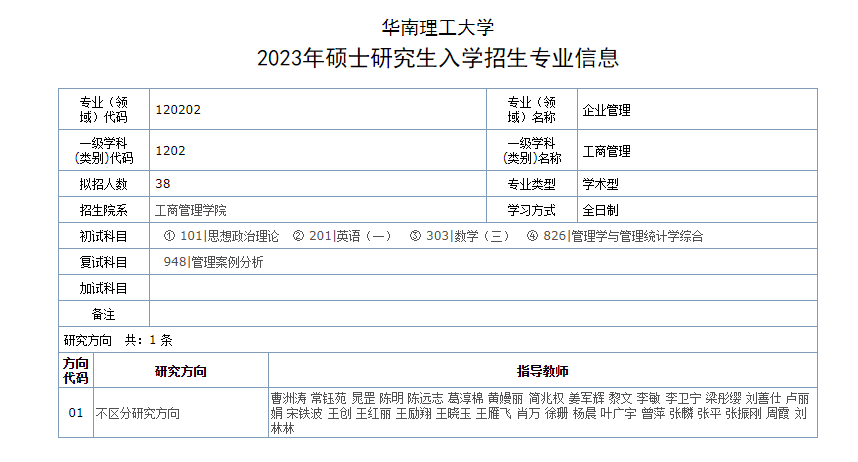Click advisor name 曾萍
The height and width of the screenshot is (462, 858).
coord(653,413)
